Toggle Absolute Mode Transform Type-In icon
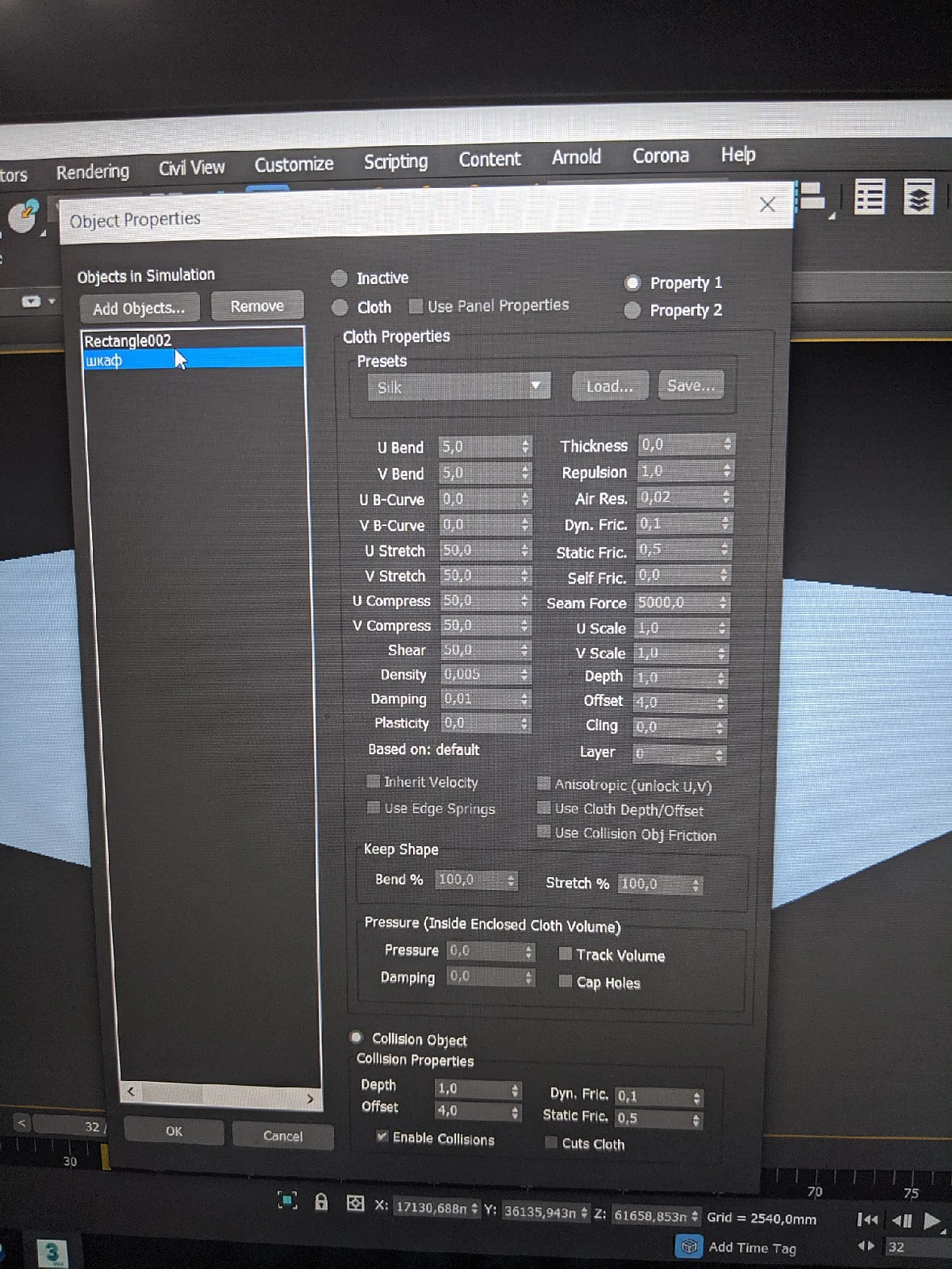Screen dimensions: 952x1269 click(x=355, y=1204)
